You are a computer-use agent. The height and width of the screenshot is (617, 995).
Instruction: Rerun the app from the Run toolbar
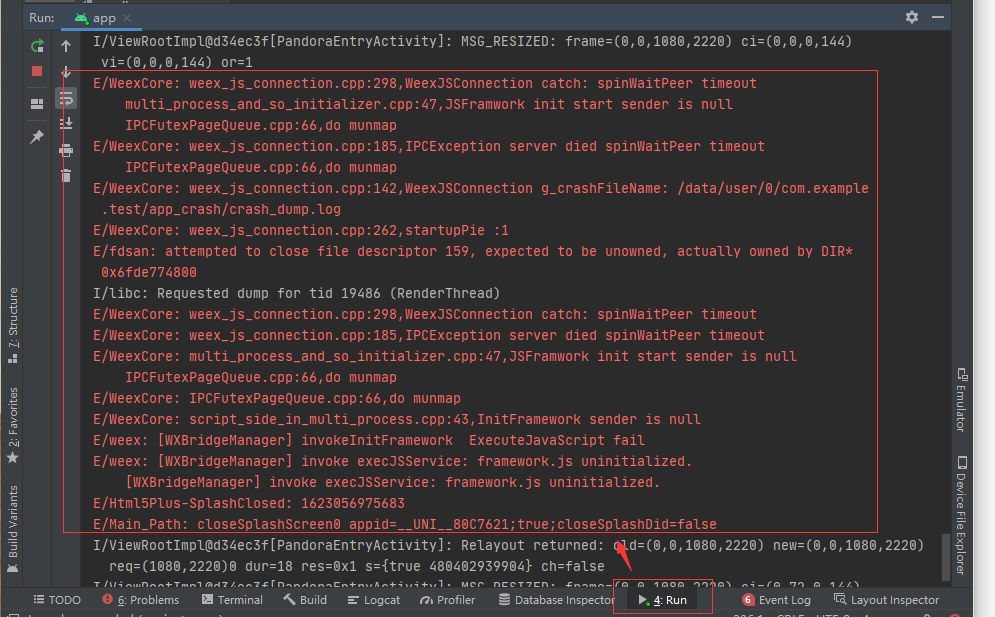pos(37,46)
